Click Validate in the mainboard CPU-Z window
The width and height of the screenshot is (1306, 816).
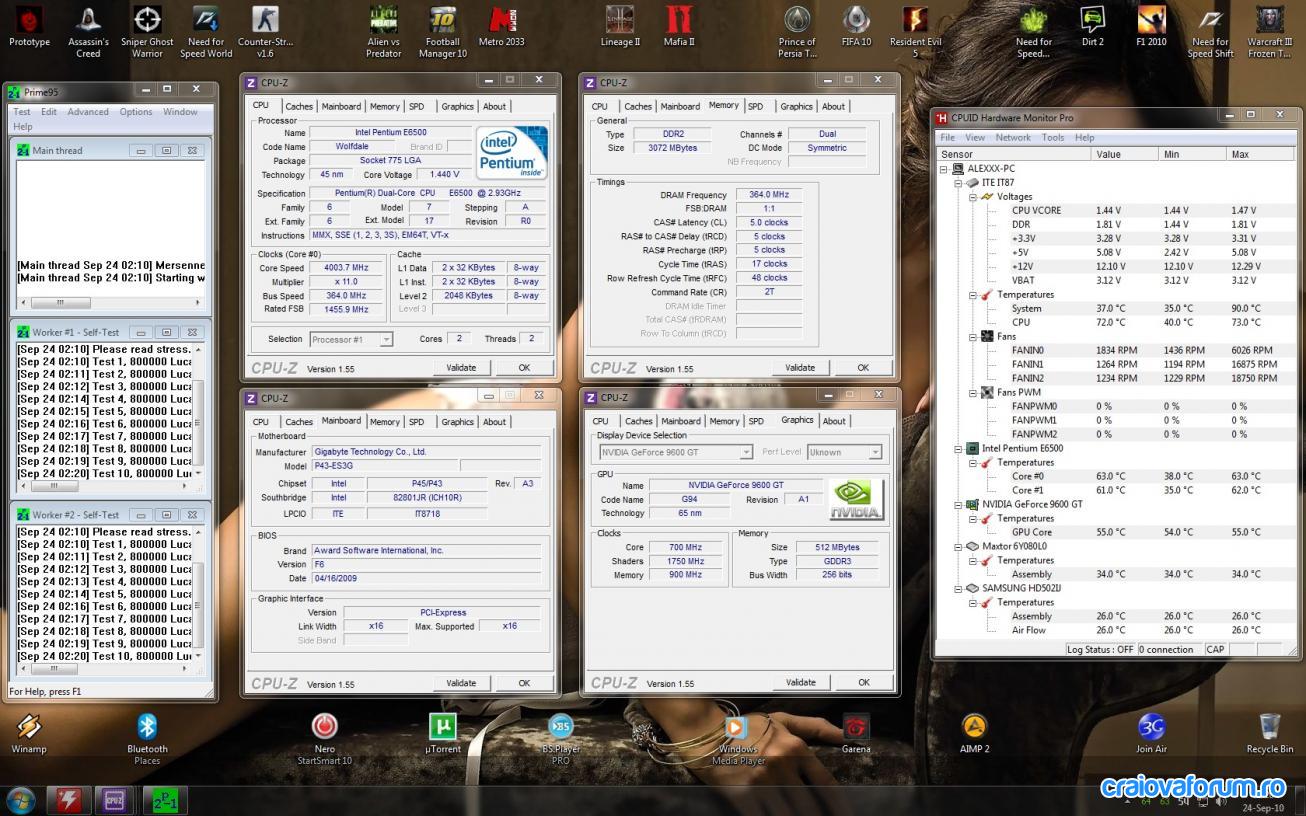[x=461, y=683]
